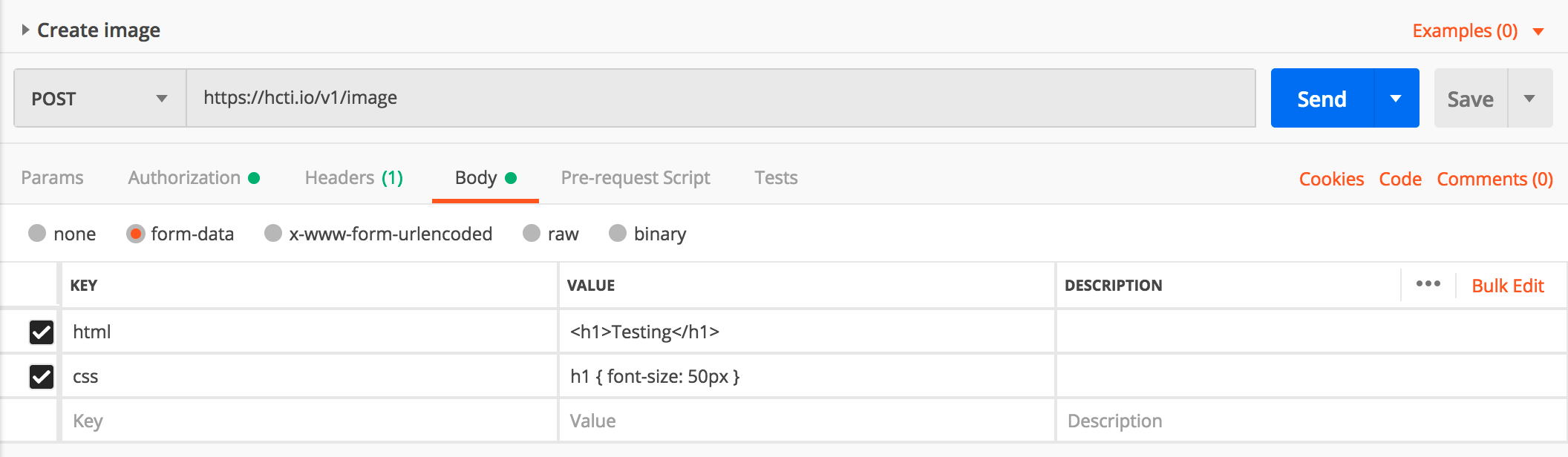Click the request URL field
Image resolution: width=1568 pixels, height=457 pixels.
tap(720, 98)
